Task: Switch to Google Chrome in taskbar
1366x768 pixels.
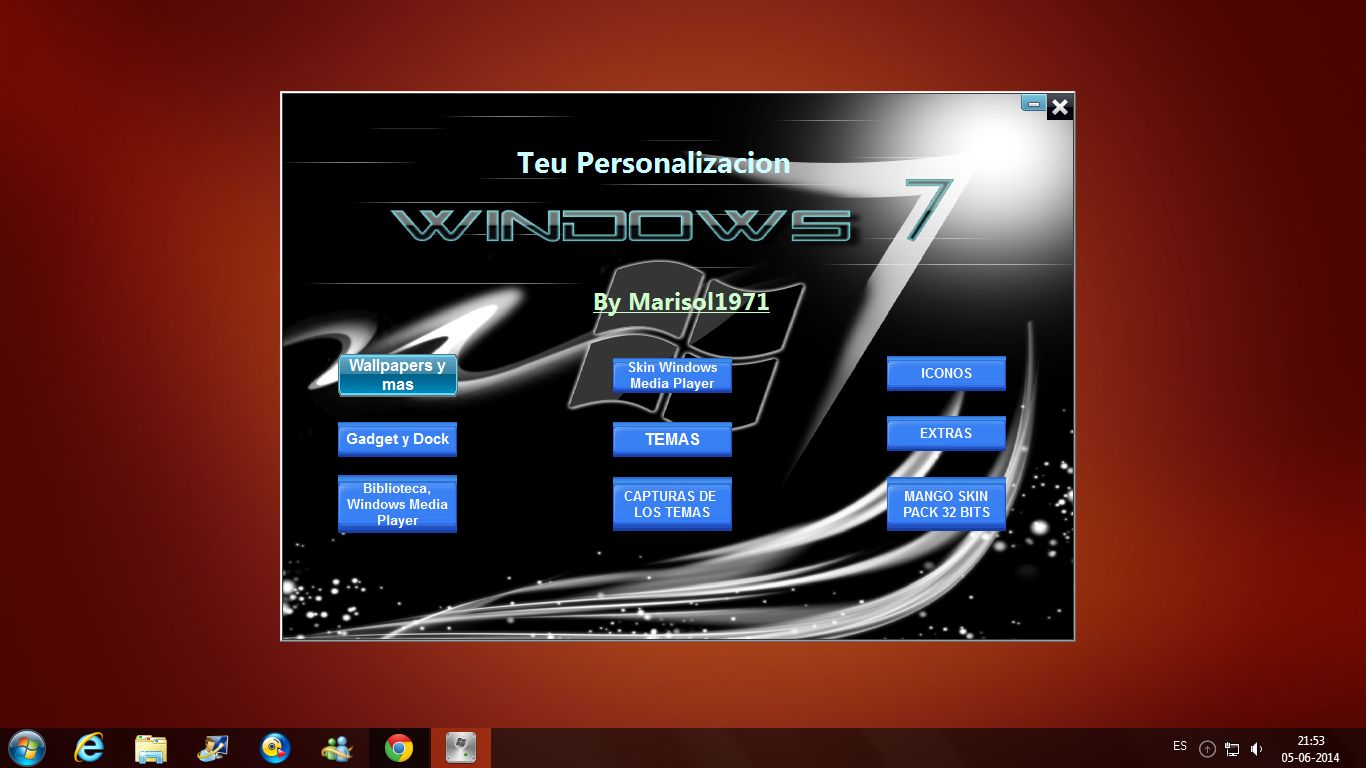Action: click(x=399, y=748)
